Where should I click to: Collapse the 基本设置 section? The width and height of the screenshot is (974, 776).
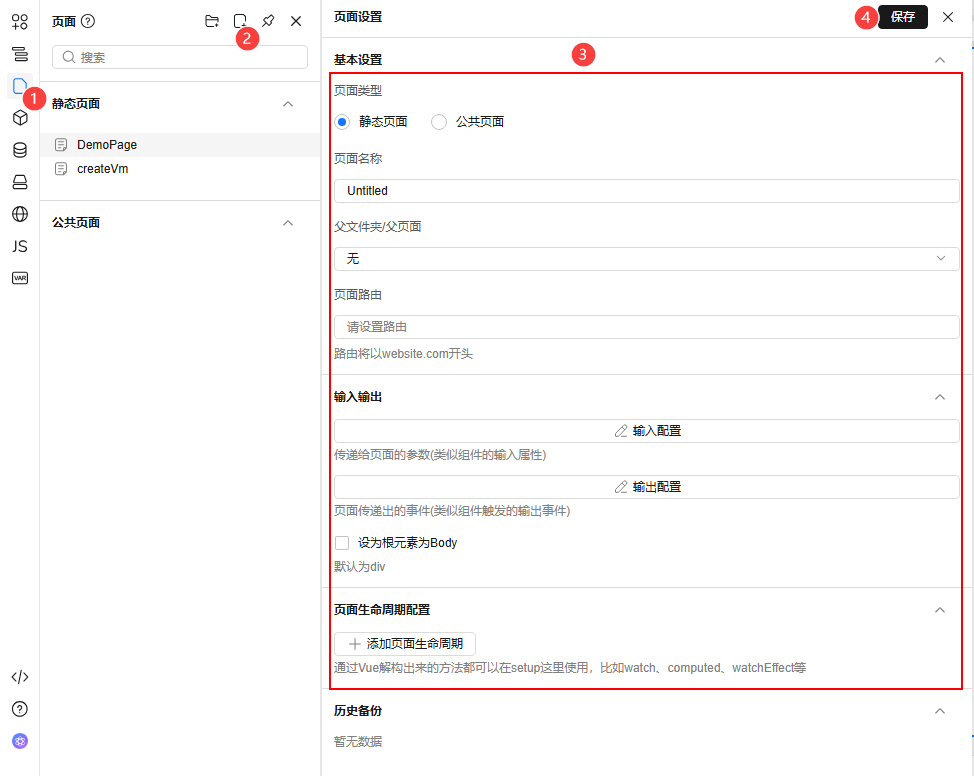(939, 60)
